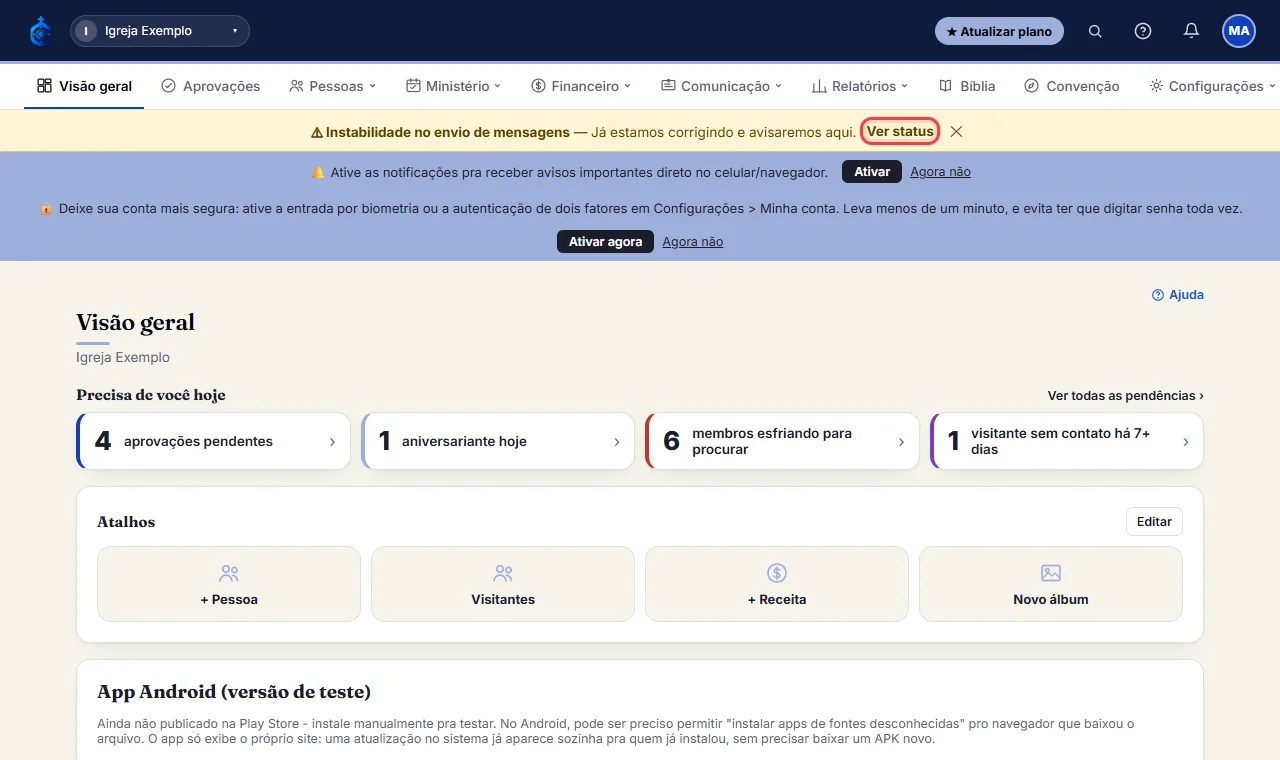Expand the Ministério menu
Screen dimensions: 1280x760
(453, 86)
